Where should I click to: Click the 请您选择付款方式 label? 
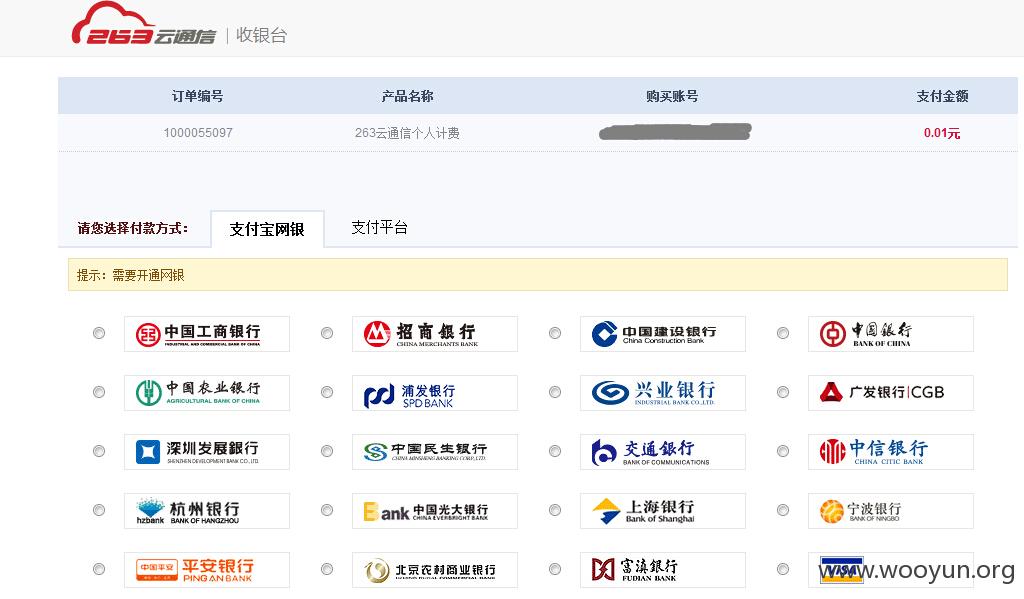click(x=133, y=228)
